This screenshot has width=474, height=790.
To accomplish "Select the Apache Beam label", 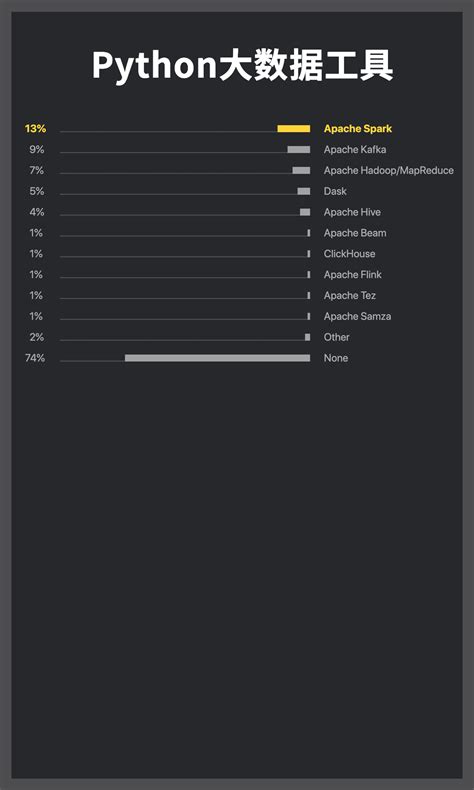I will click(355, 233).
